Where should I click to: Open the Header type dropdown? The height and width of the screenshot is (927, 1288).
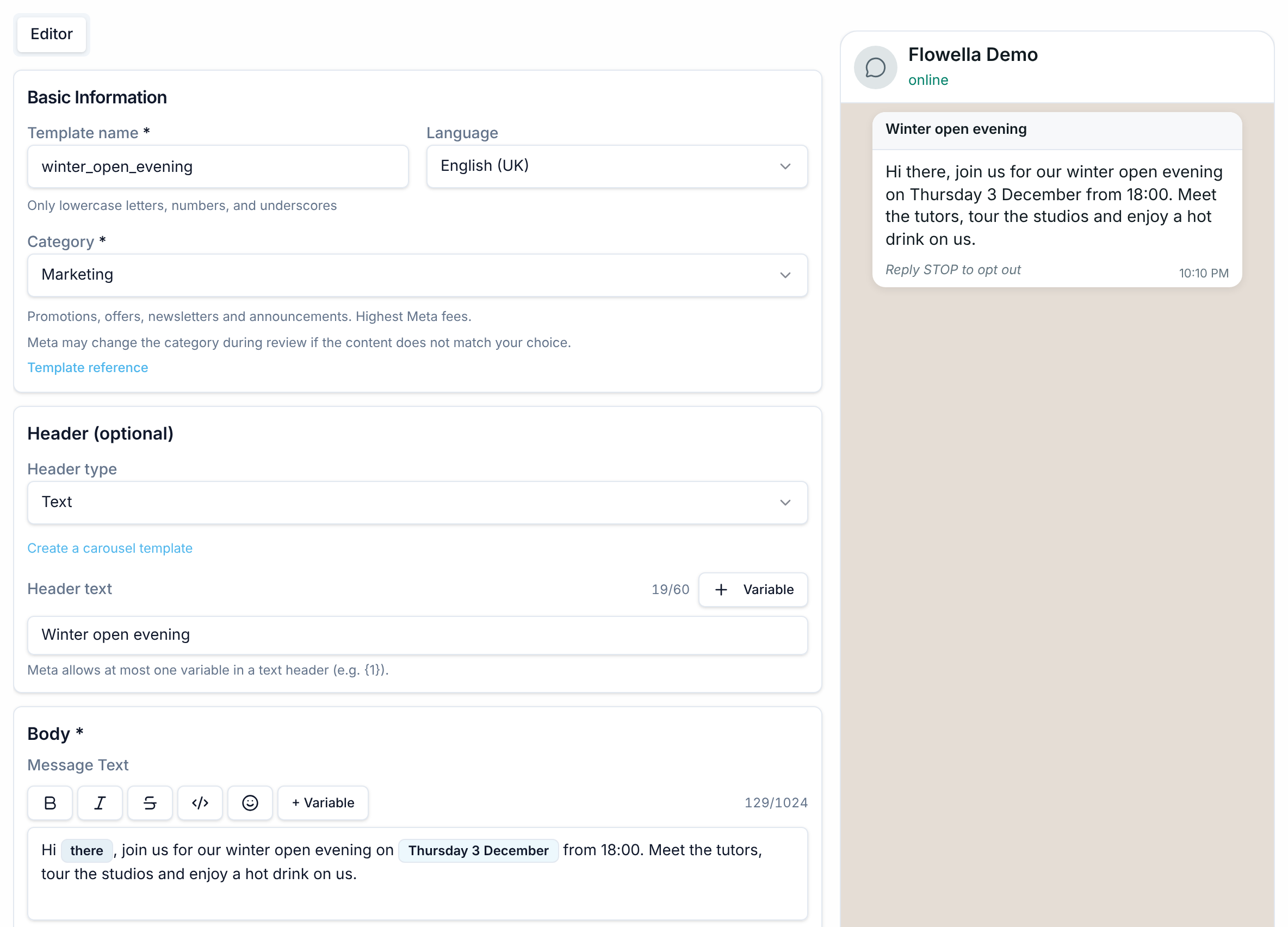pos(417,502)
